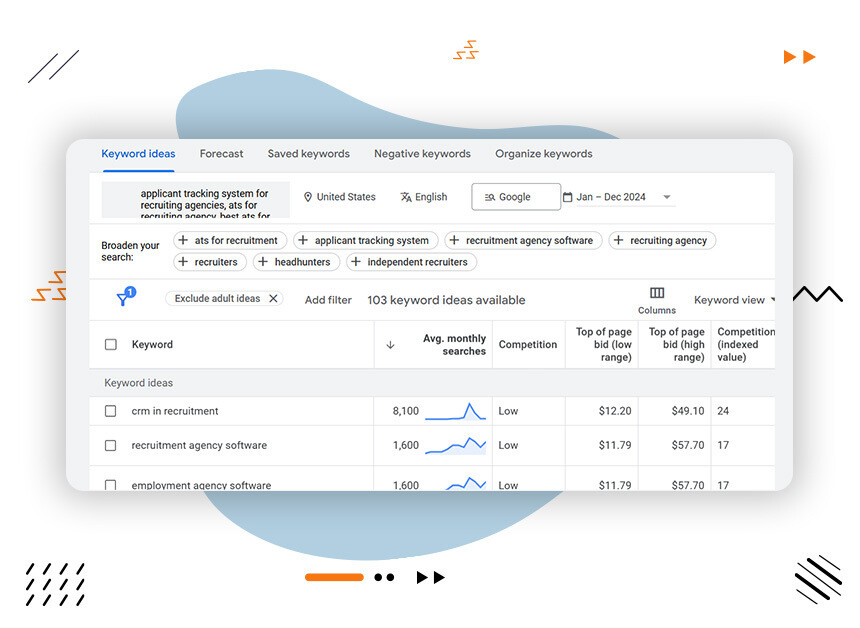Check the checkbox for crm in recruitment
Screen dimensions: 860x628
(x=110, y=410)
